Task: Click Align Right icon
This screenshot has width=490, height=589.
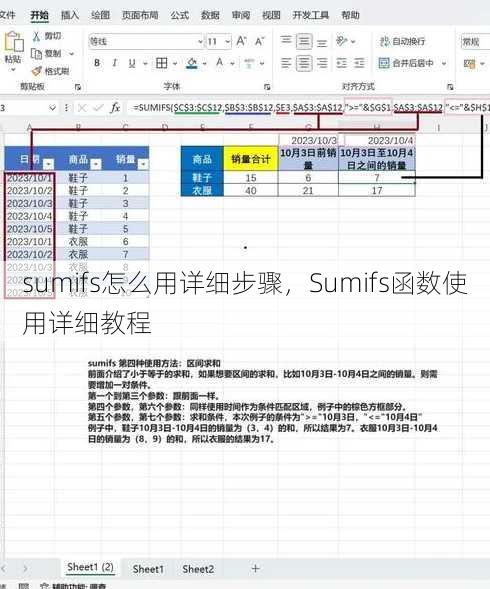Action: coord(322,63)
